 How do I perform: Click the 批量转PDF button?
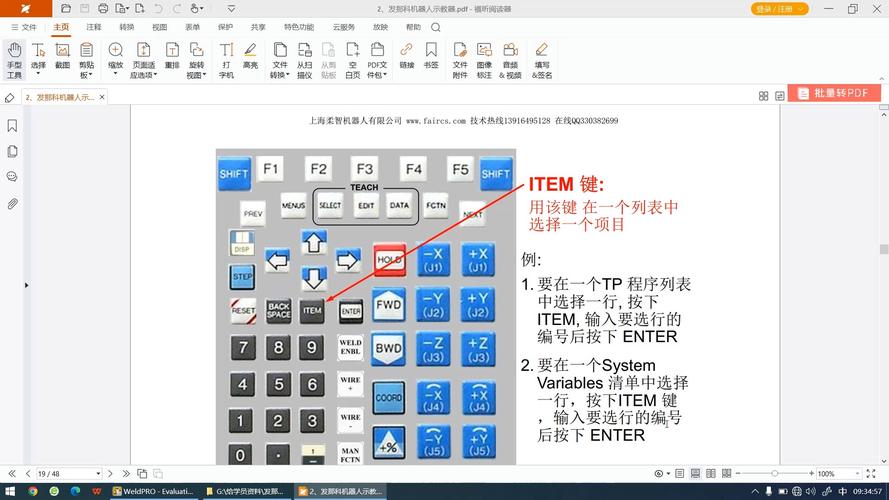click(834, 93)
